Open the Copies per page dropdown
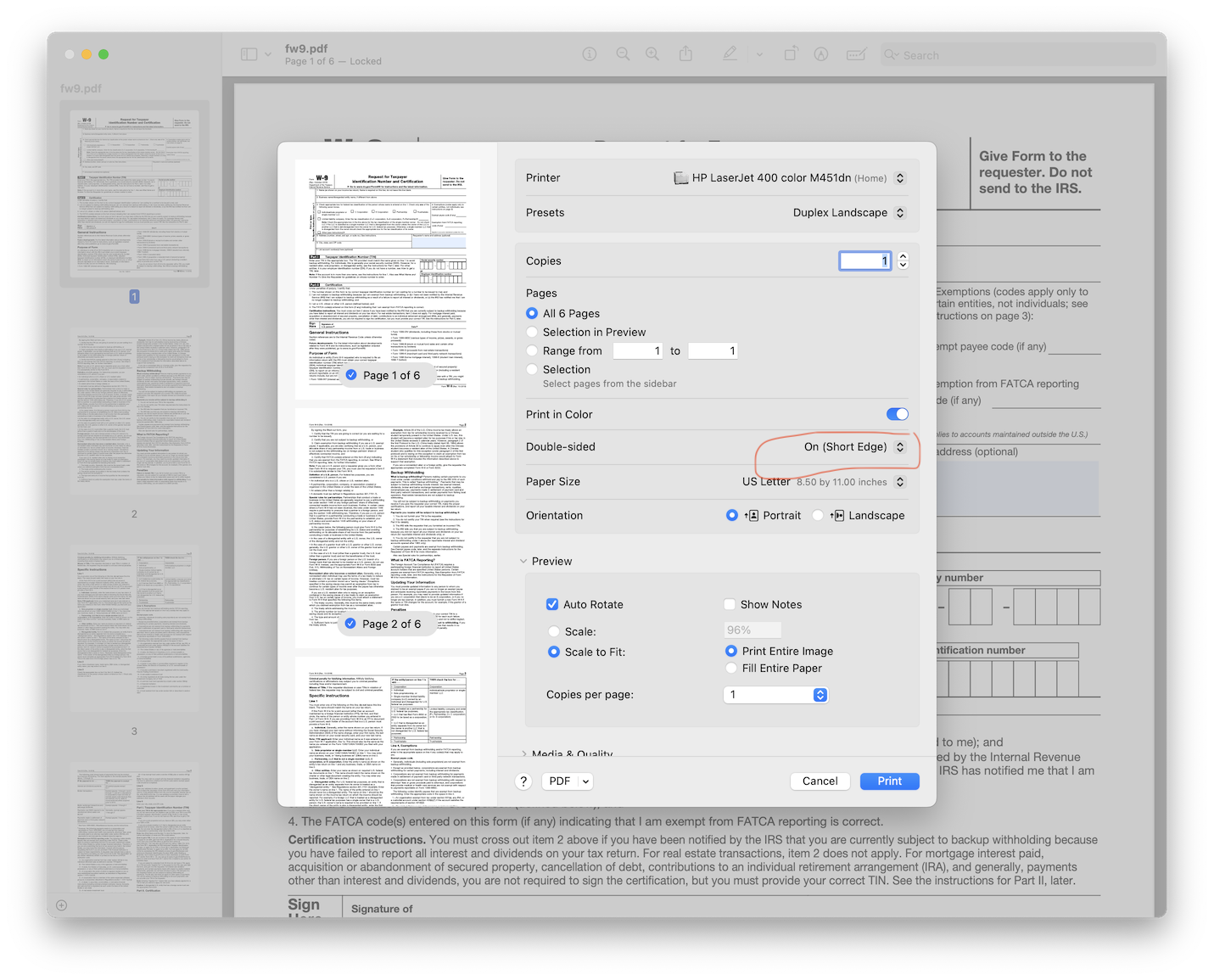The height and width of the screenshot is (980, 1214). coord(775,694)
